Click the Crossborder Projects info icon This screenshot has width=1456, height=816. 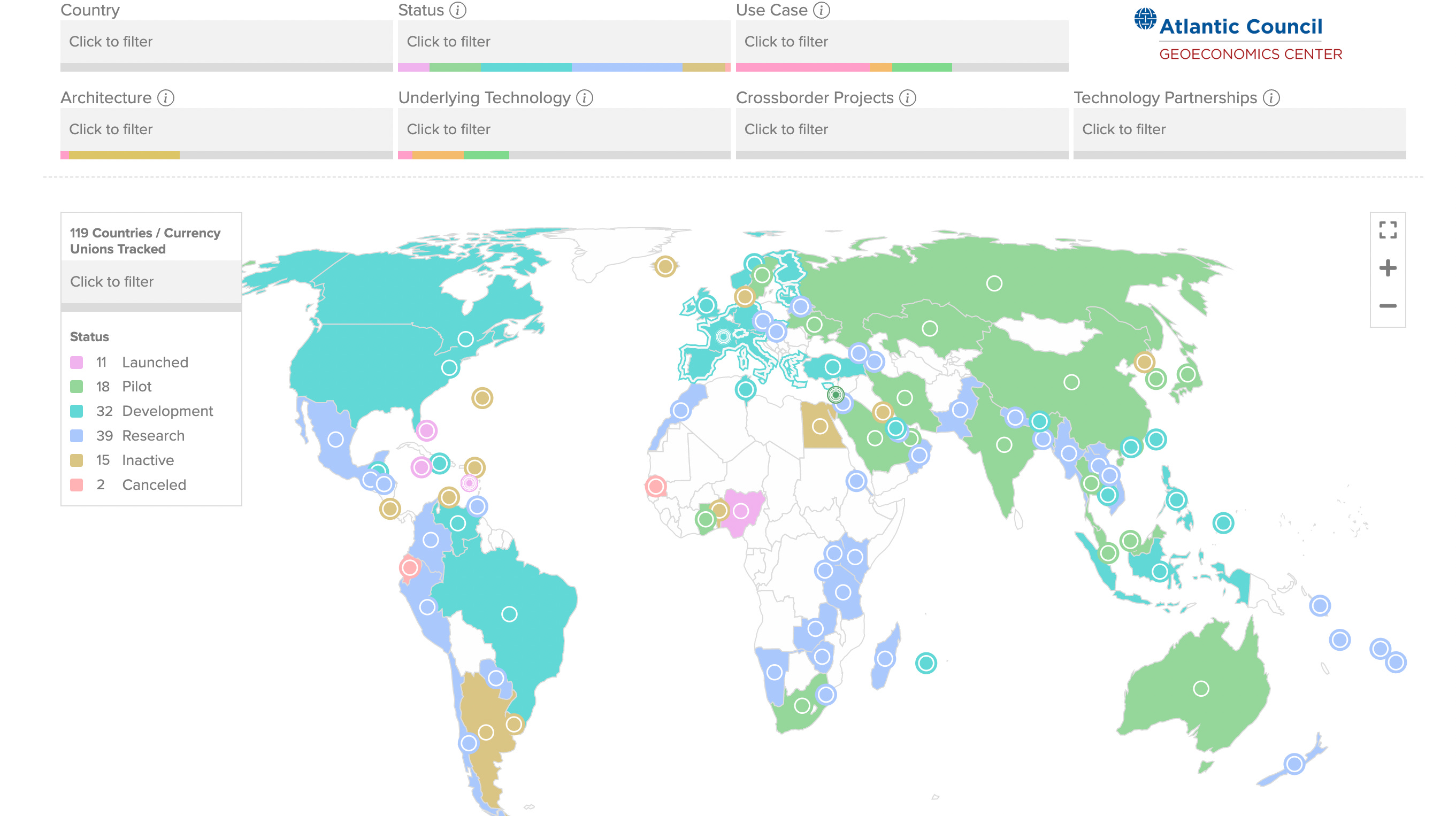[907, 98]
